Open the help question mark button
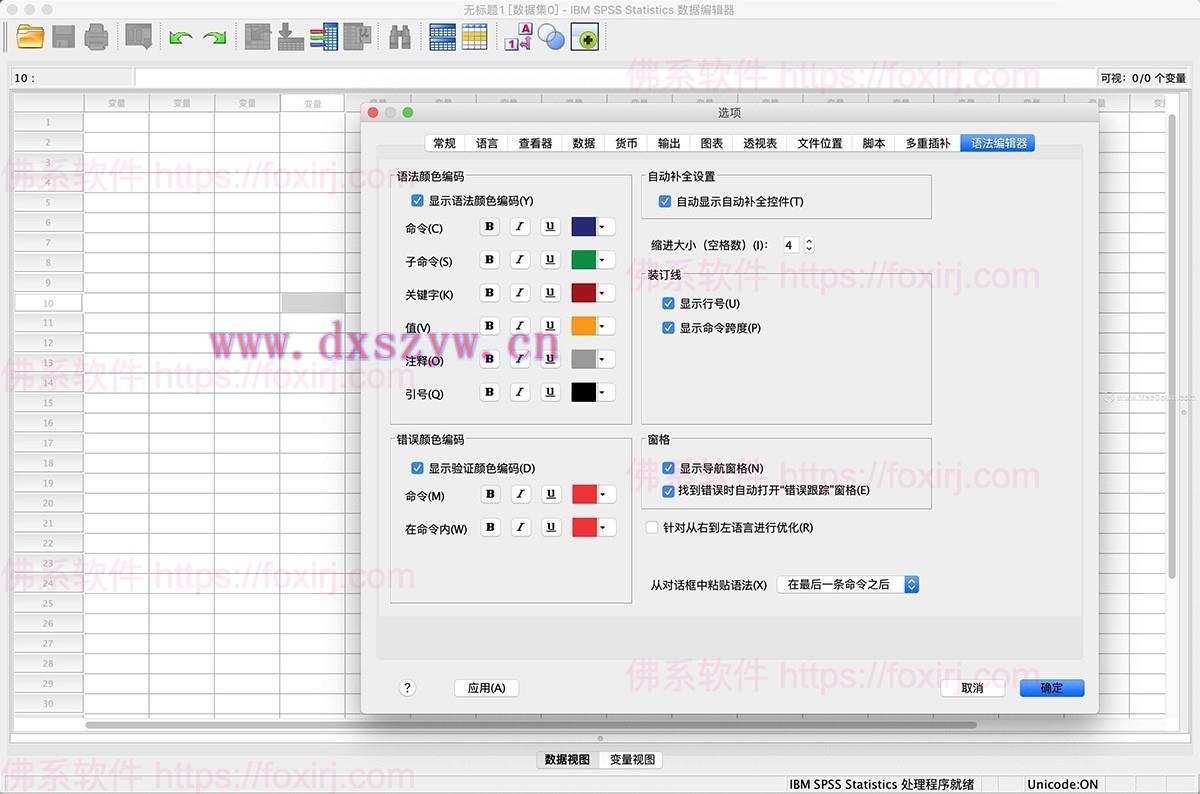The width and height of the screenshot is (1200, 794). [407, 688]
